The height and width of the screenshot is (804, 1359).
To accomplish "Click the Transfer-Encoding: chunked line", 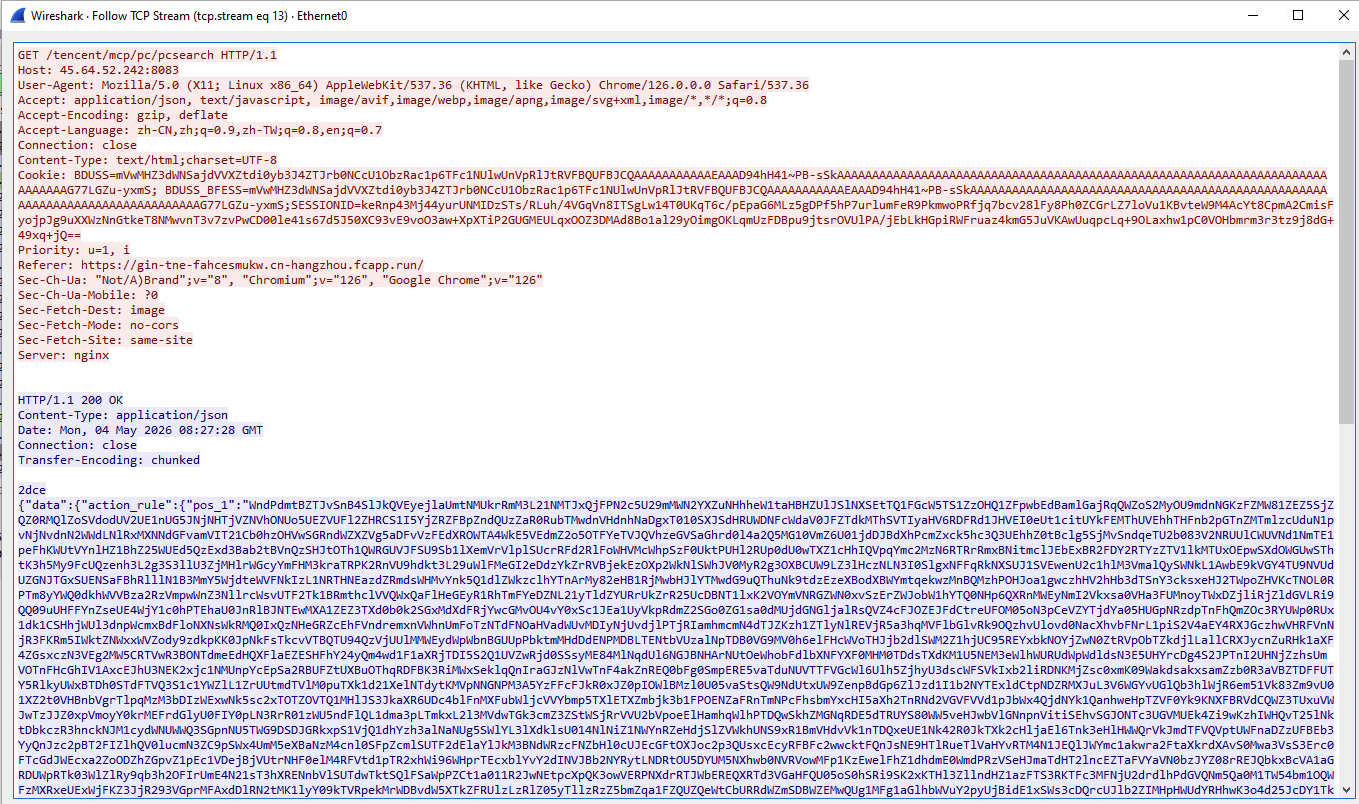I will 109,460.
